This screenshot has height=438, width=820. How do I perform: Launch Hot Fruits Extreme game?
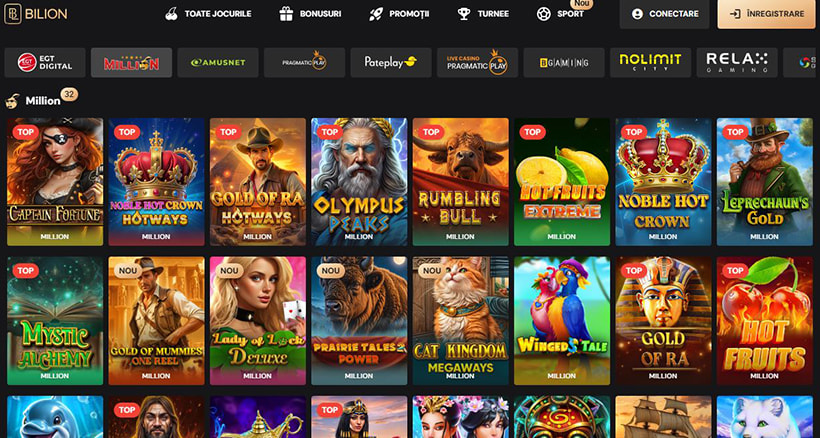point(562,181)
